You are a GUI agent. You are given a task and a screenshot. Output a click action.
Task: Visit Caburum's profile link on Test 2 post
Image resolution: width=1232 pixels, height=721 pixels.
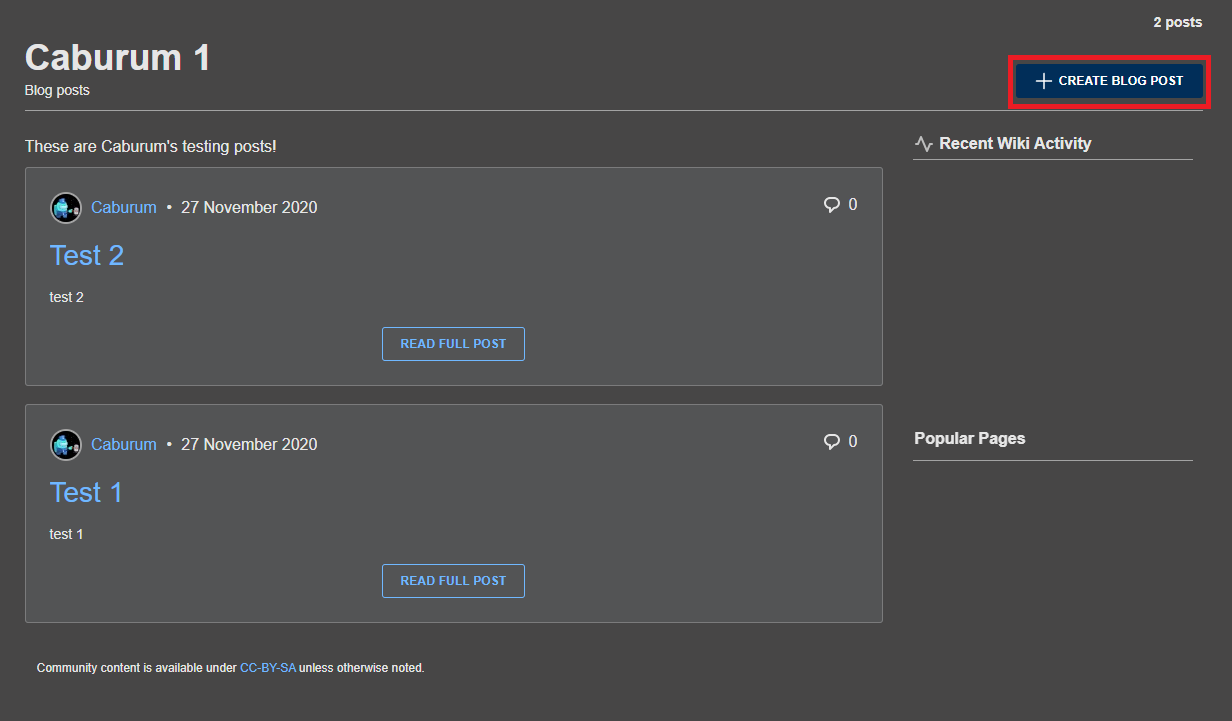pos(124,207)
